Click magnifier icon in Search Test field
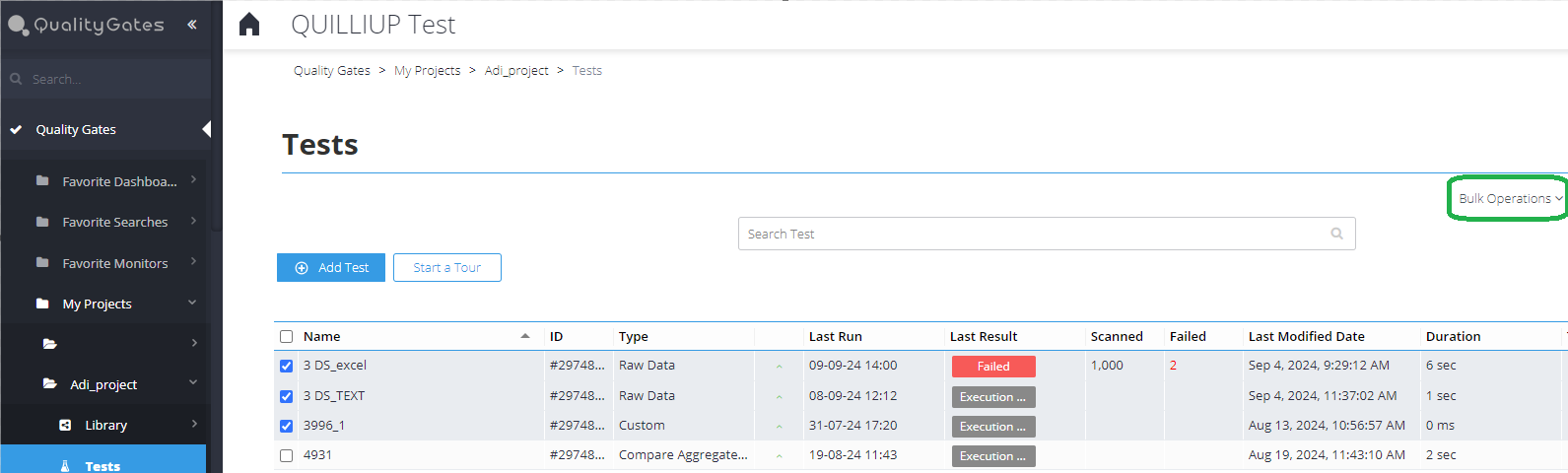Screen dimensions: 1568x473 point(1337,234)
